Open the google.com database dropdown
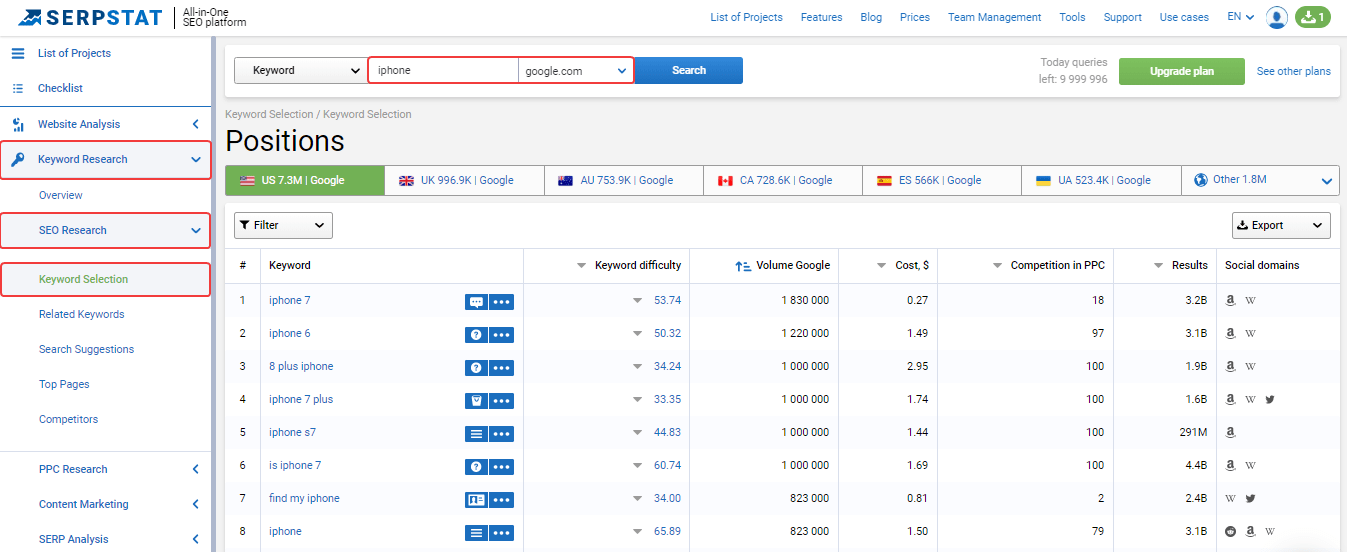Viewport: 1347px width, 552px height. click(576, 70)
